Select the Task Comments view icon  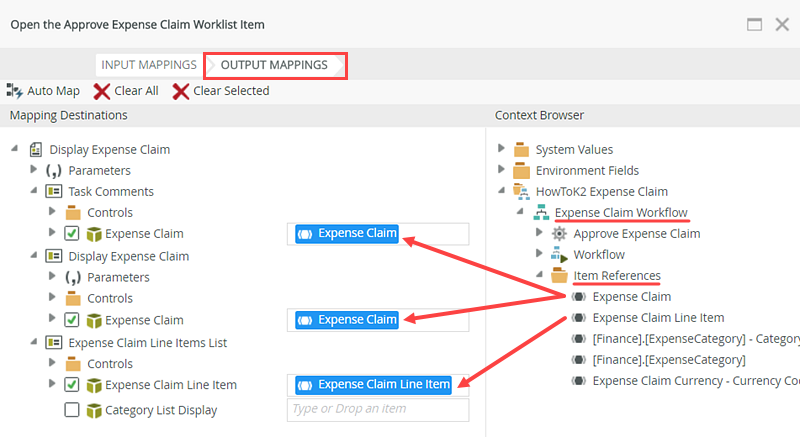[53, 191]
